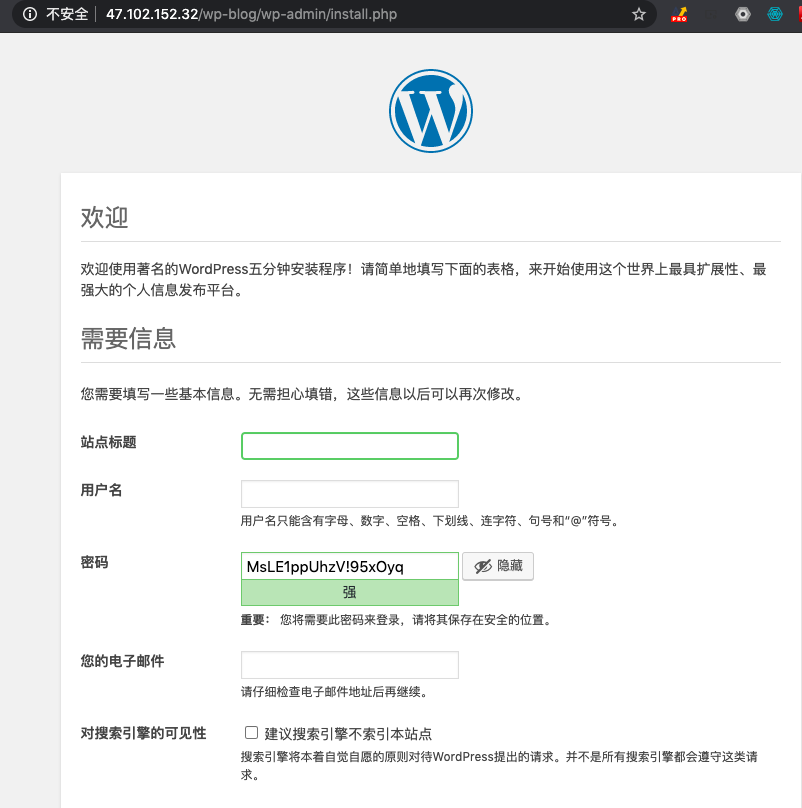Hide the password with 隐藏 button
802x808 pixels.
498,566
